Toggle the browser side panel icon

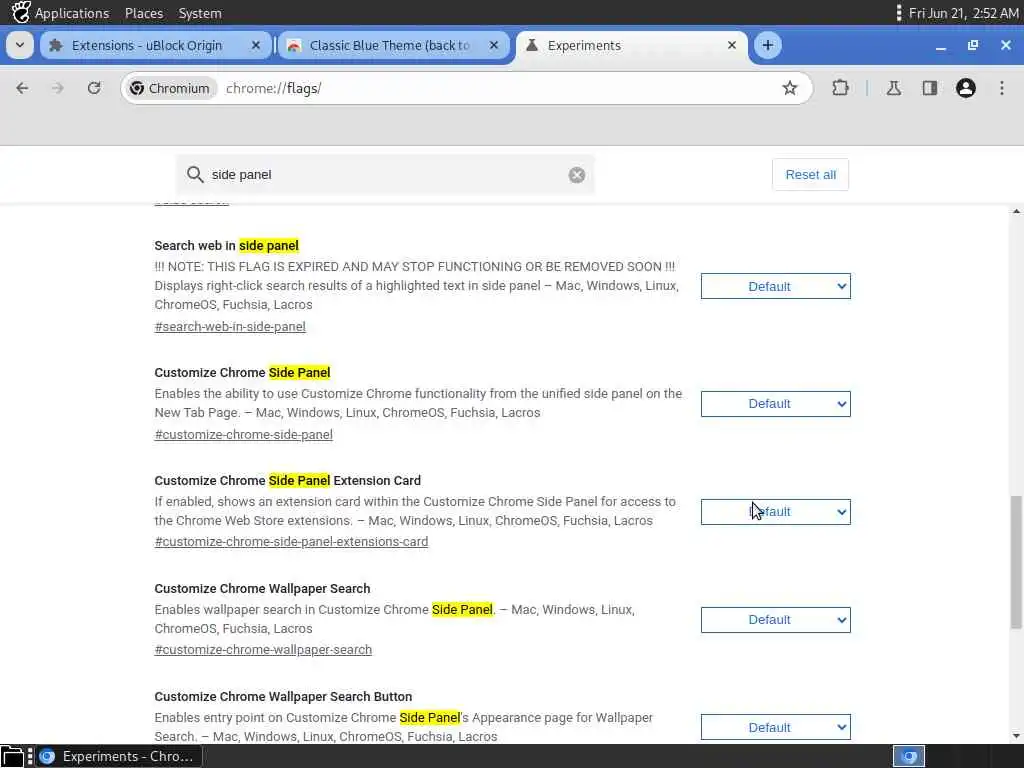tap(929, 88)
